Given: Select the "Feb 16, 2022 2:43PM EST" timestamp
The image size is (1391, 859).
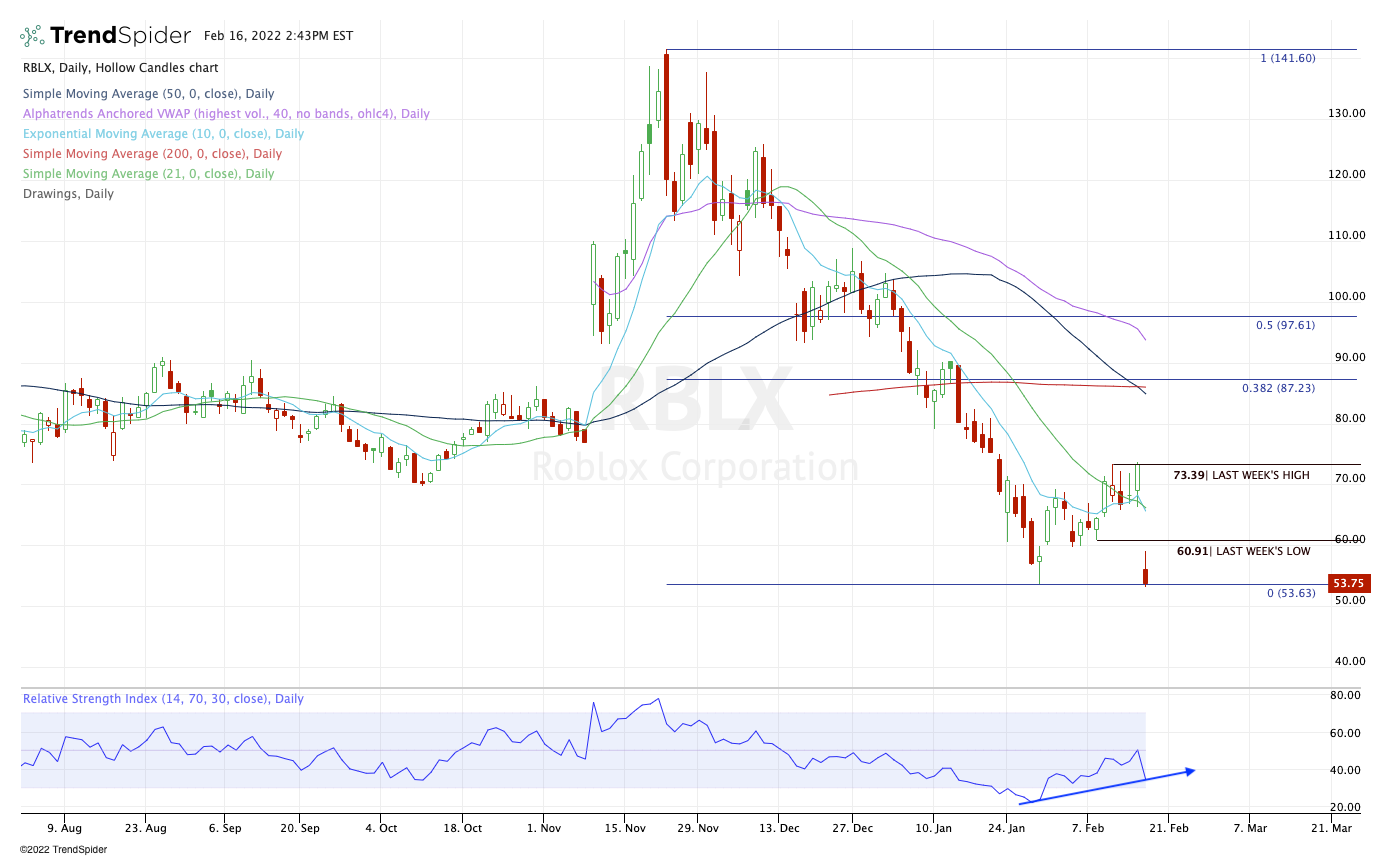Looking at the screenshot, I should pyautogui.click(x=278, y=36).
